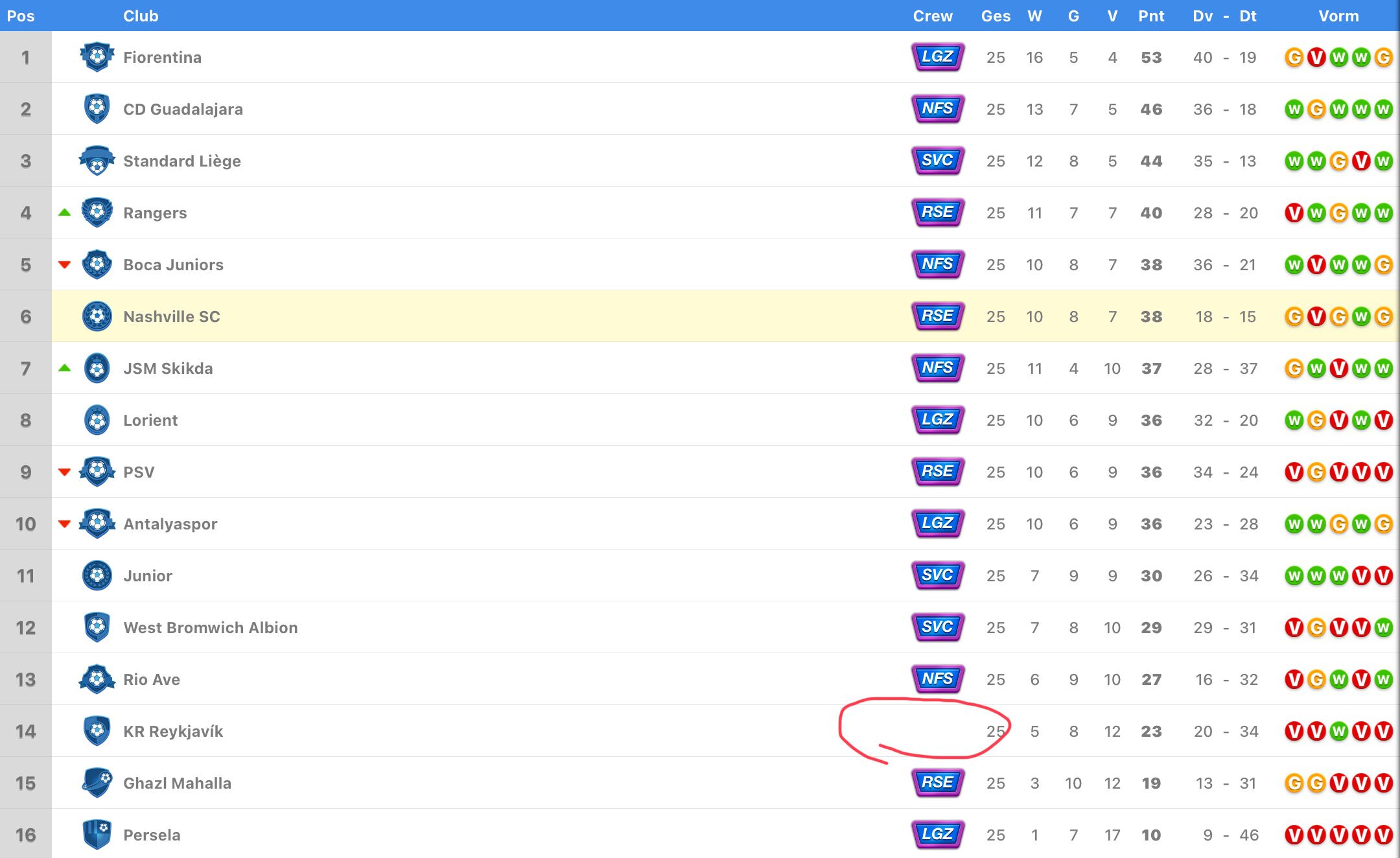
Task: Open the NFS crew badge for Boca Juniors
Action: (x=938, y=264)
